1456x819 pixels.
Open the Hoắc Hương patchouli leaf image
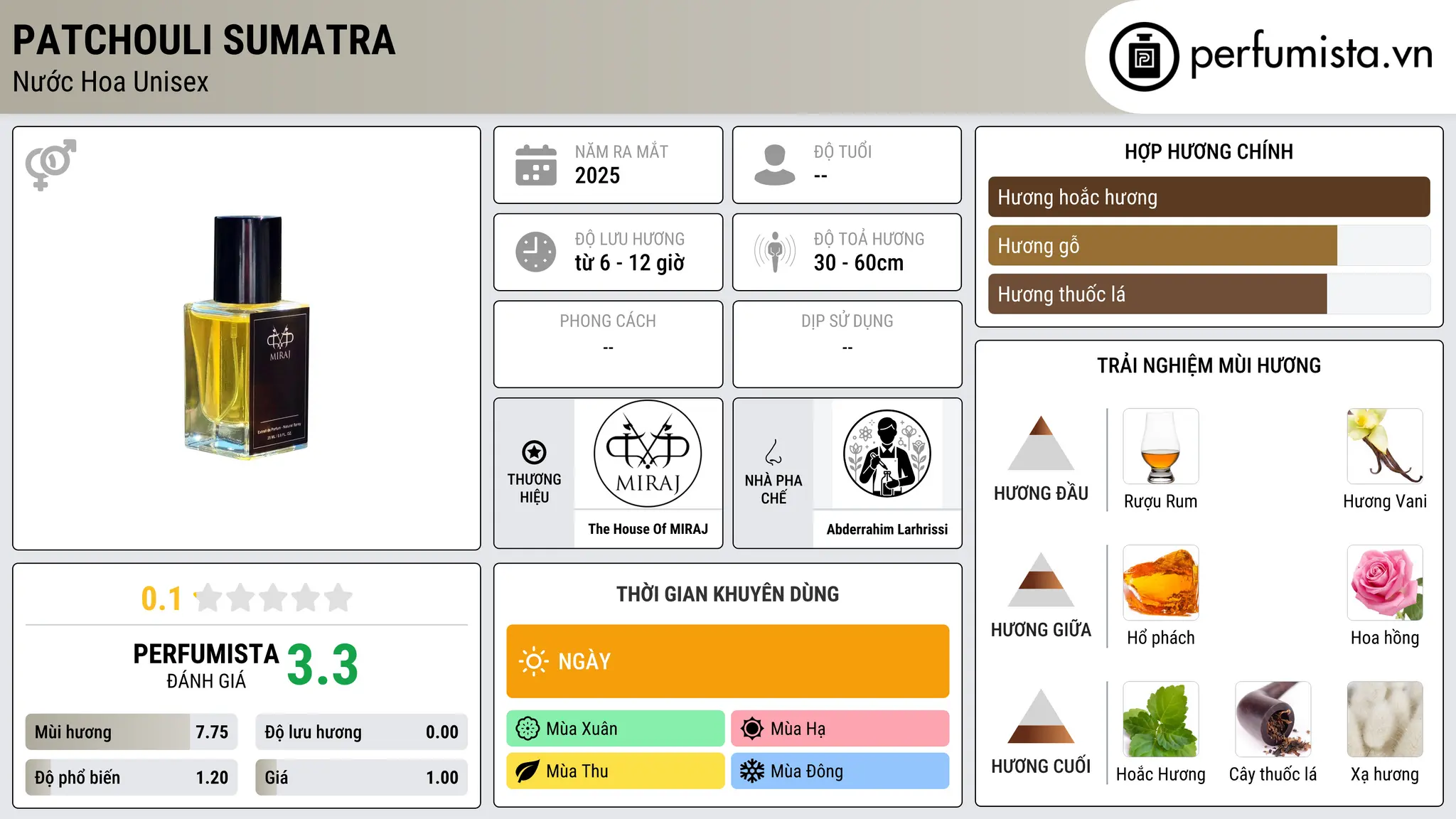[1161, 719]
